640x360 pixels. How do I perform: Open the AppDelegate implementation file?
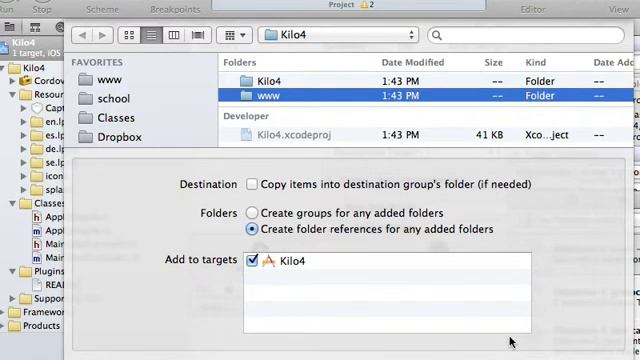48,231
